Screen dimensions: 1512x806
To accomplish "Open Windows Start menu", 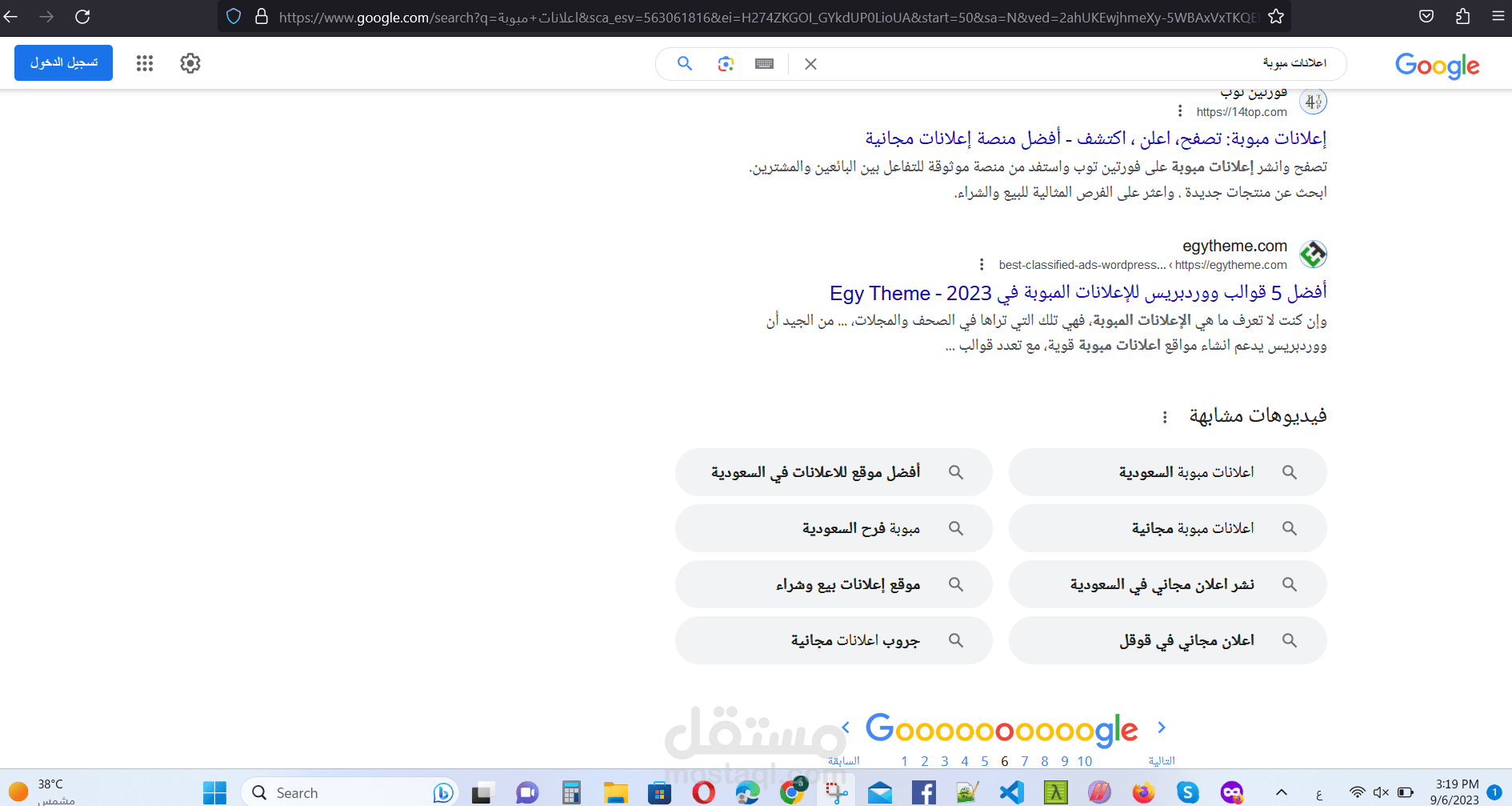I will (214, 792).
